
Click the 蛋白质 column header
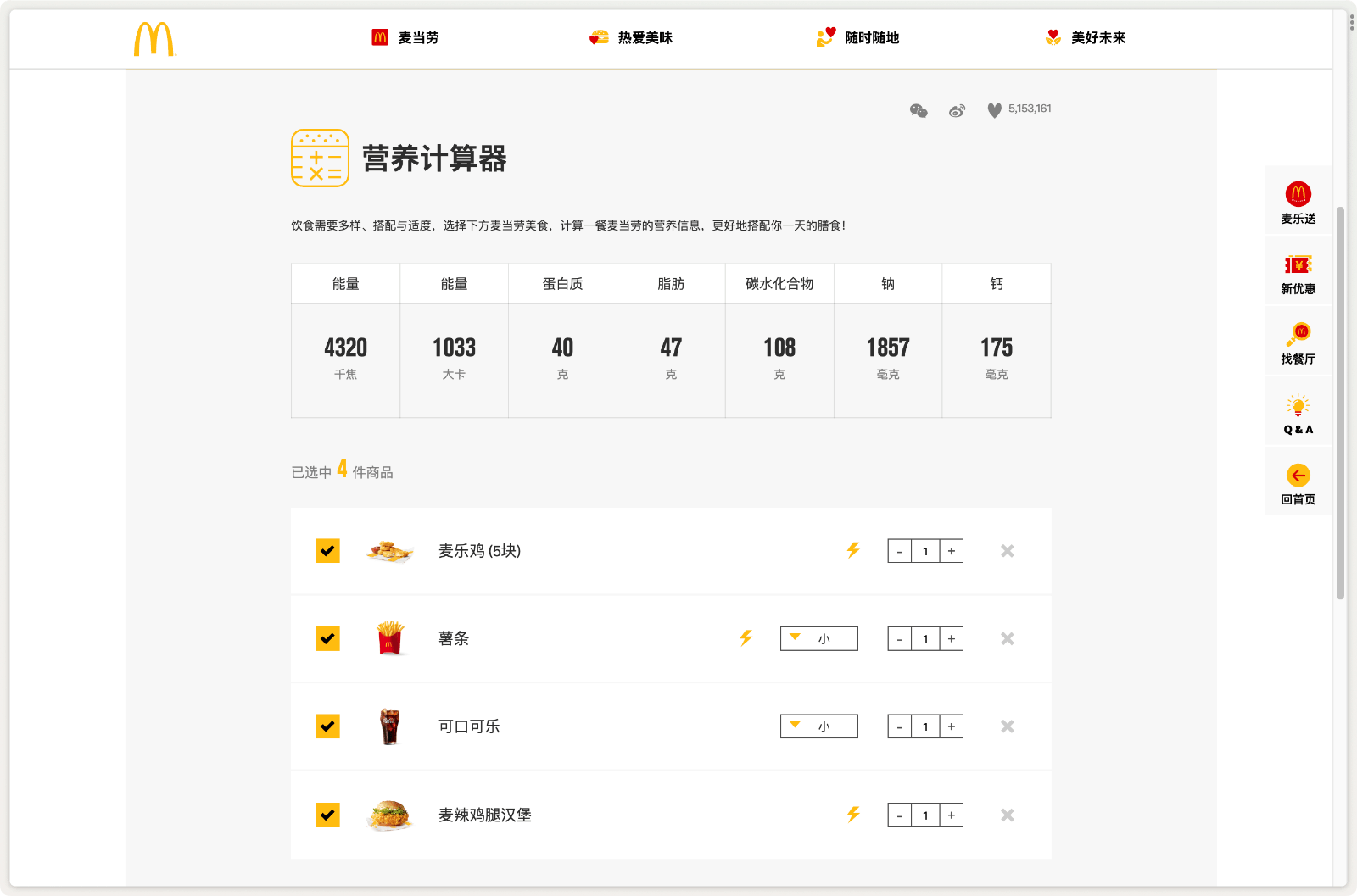coord(562,284)
